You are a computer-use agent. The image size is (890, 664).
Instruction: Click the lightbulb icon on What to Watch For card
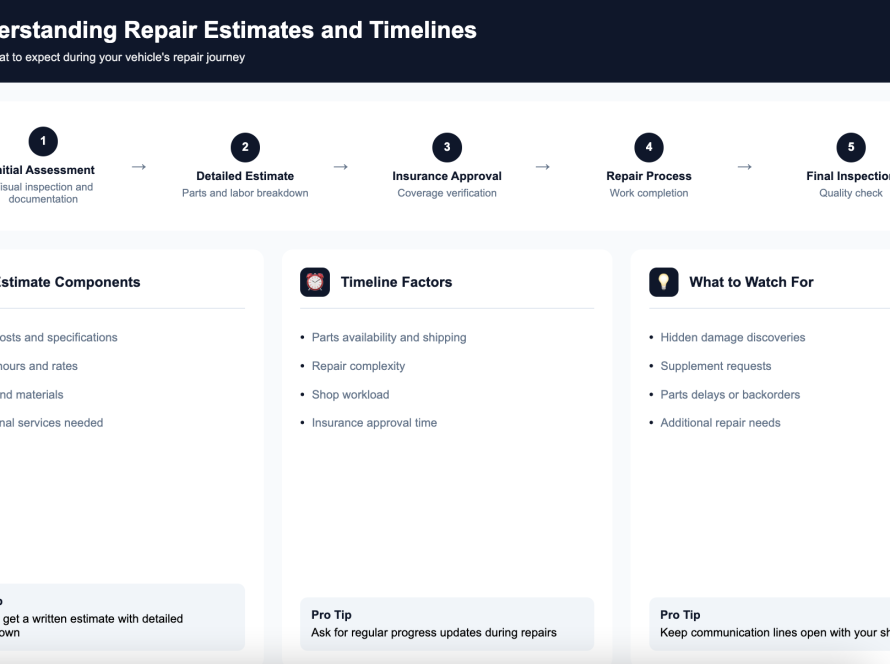(x=664, y=282)
